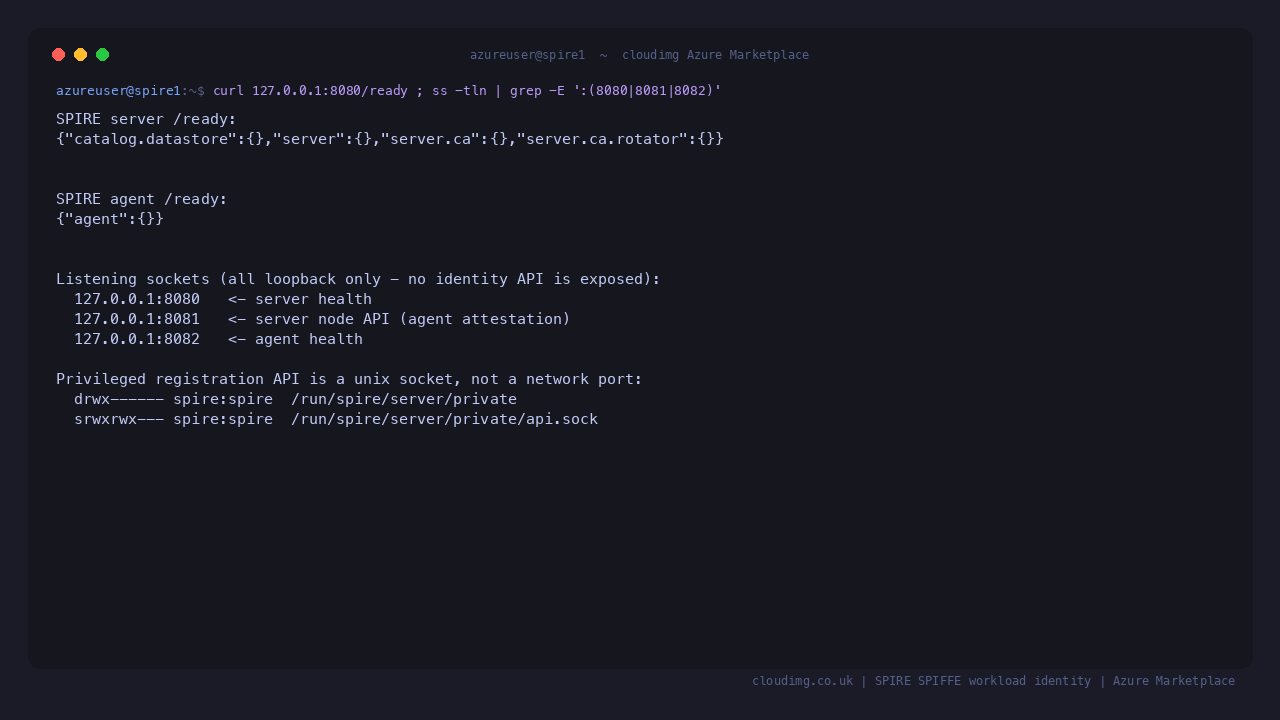The image size is (1280, 720).
Task: Click the window title azureuser@spire1 text
Action: (527, 55)
